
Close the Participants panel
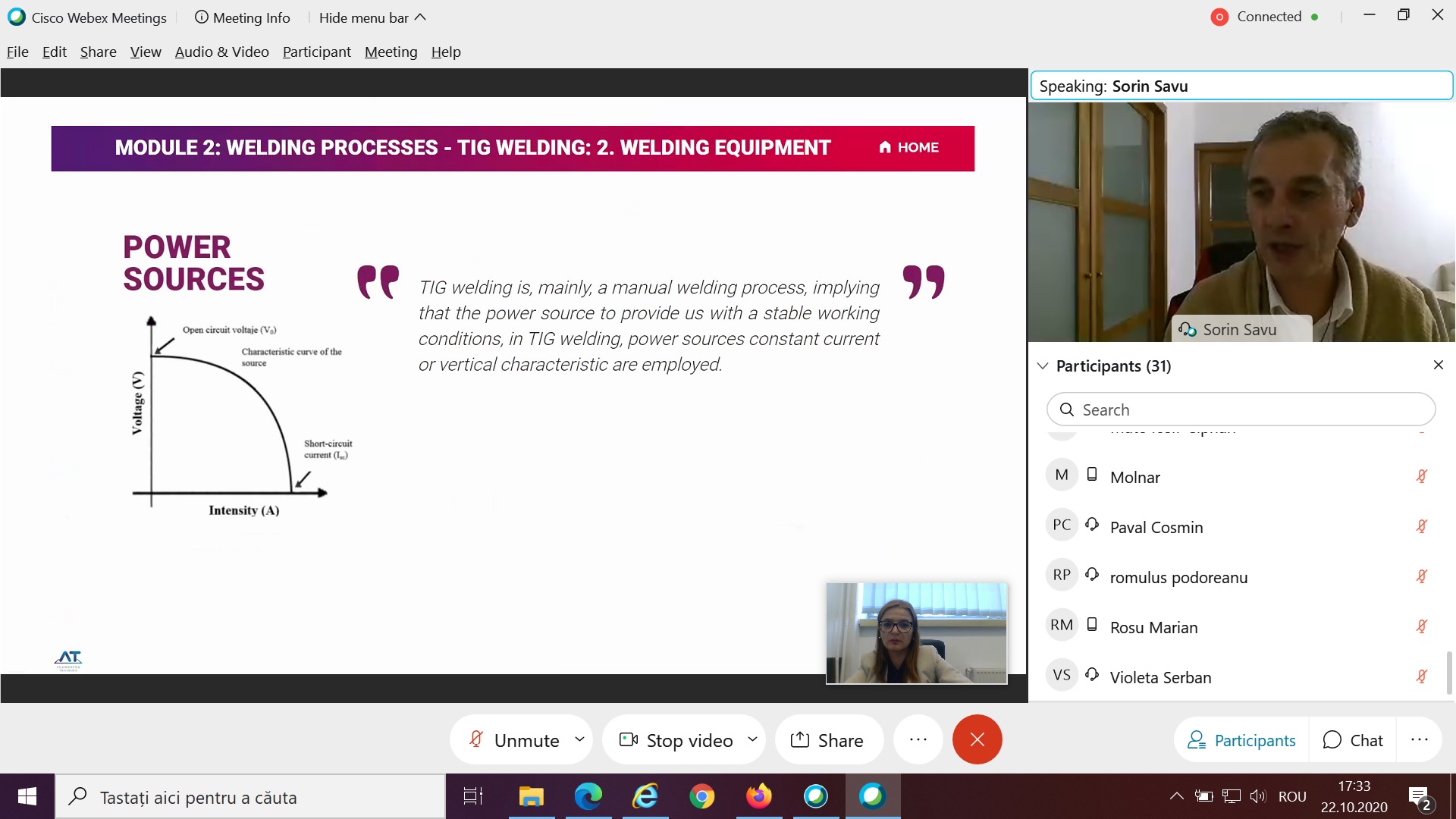1438,365
